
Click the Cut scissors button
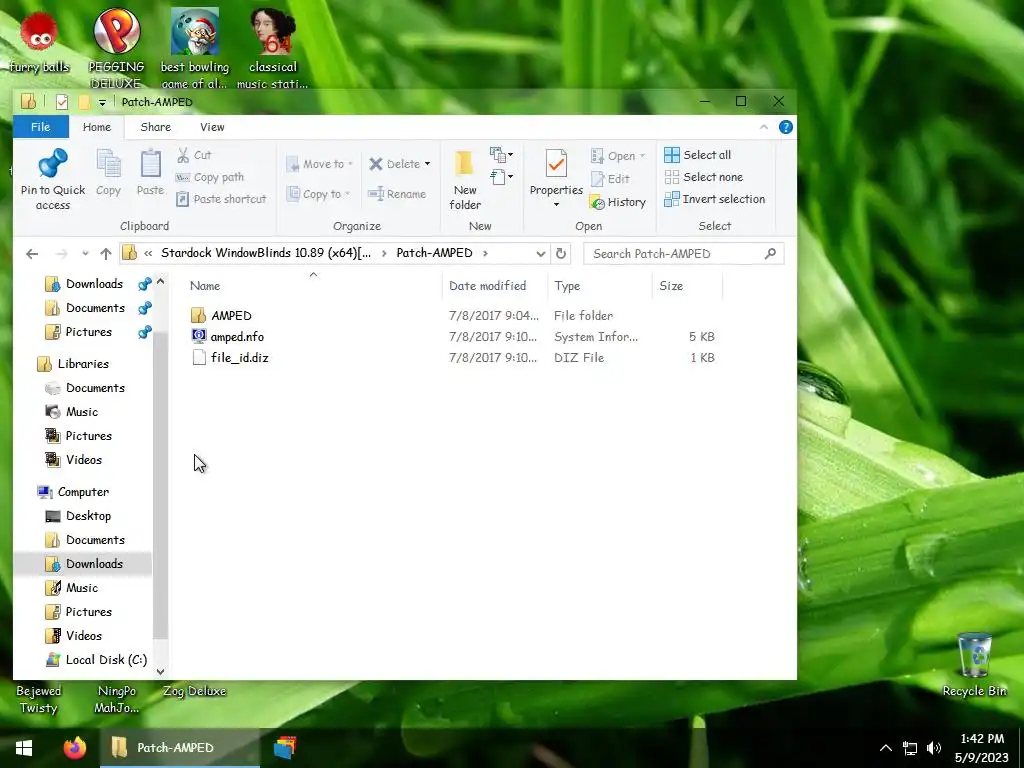pyautogui.click(x=194, y=155)
